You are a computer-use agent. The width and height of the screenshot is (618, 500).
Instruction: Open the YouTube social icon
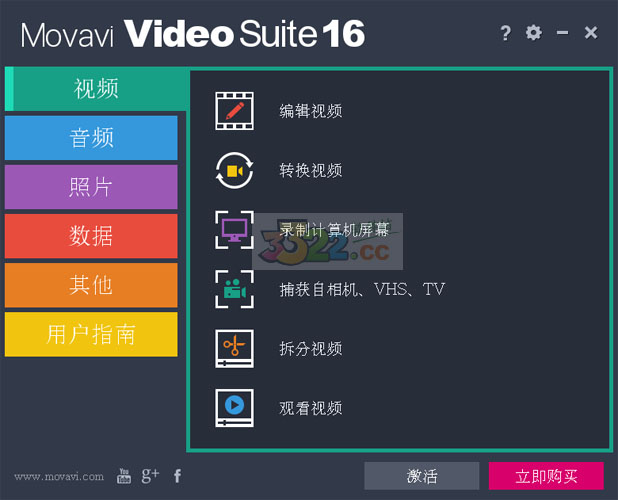click(124, 476)
